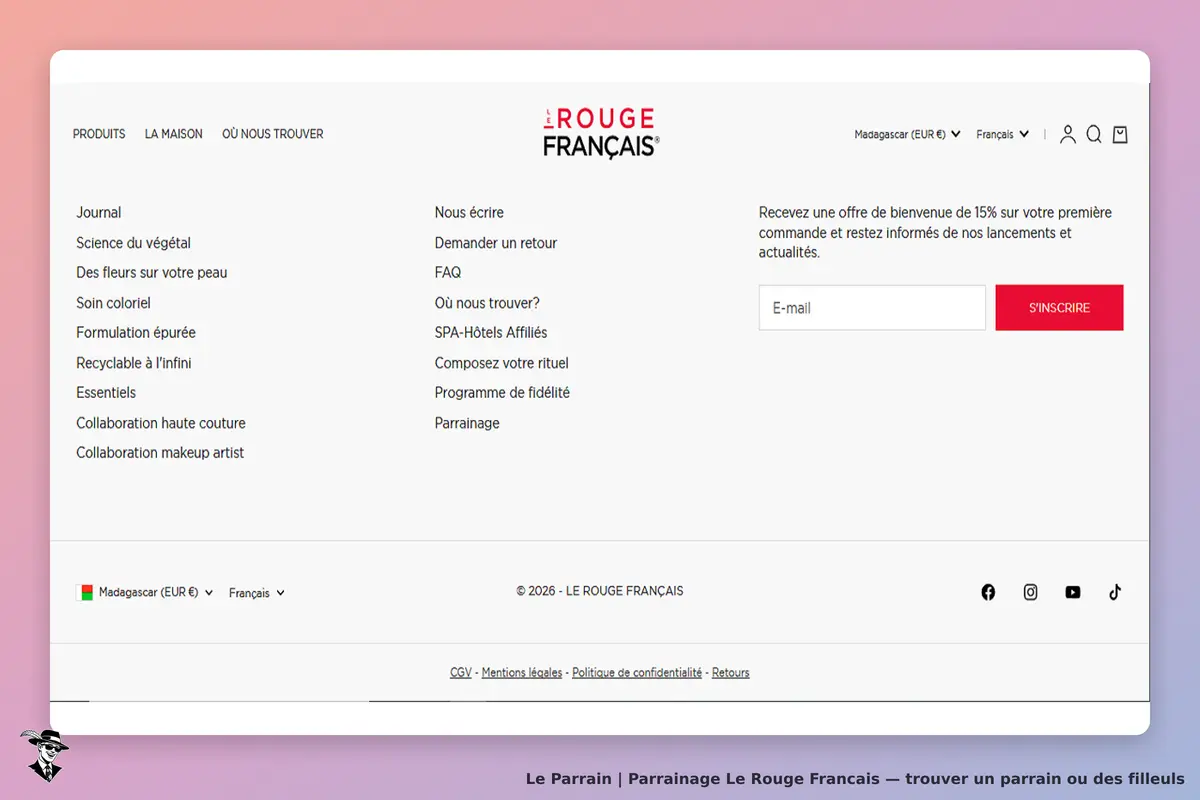This screenshot has height=800, width=1200.
Task: Open the CGV link
Action: pos(461,673)
